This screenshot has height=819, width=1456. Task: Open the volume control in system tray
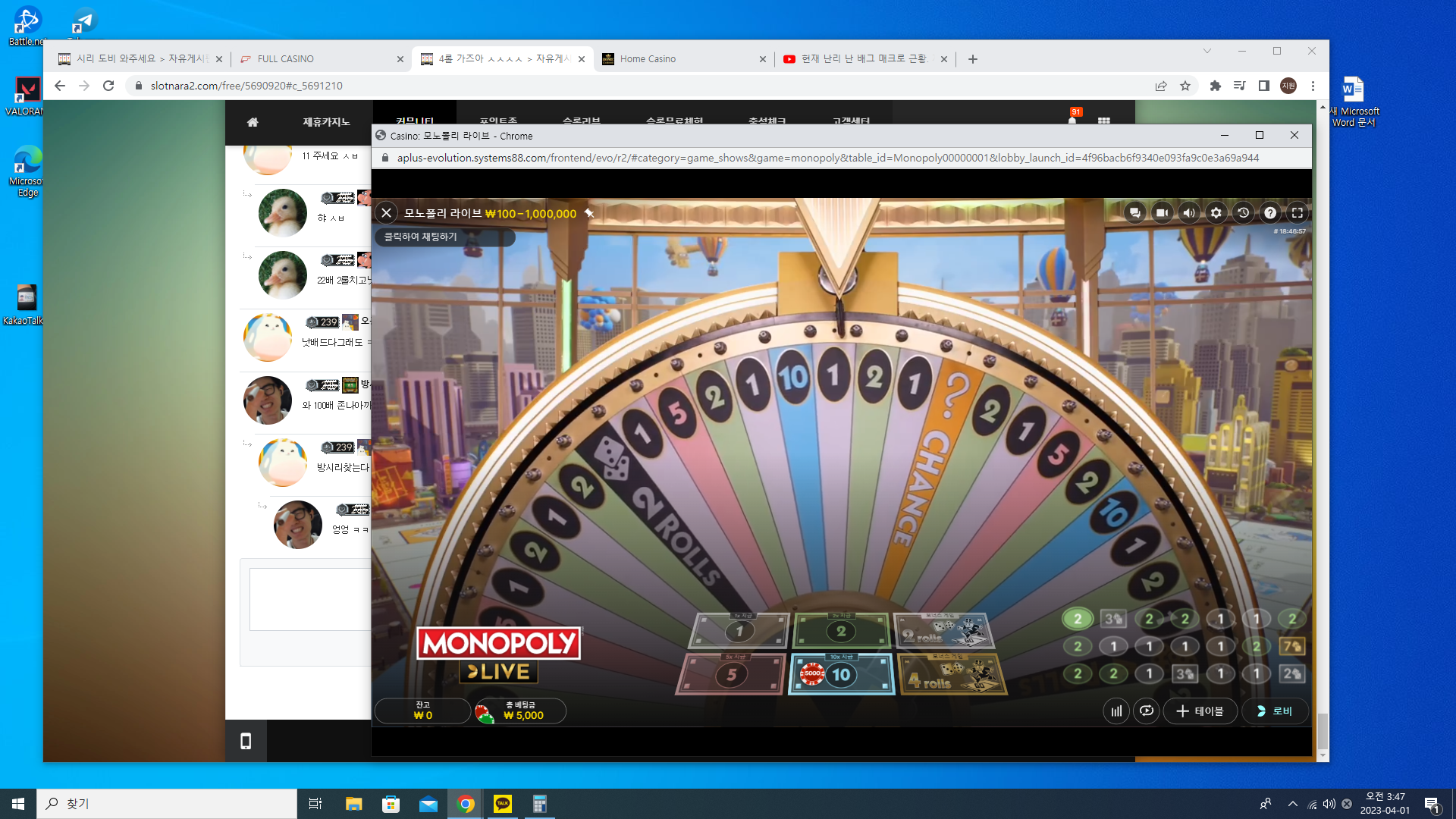coord(1329,804)
